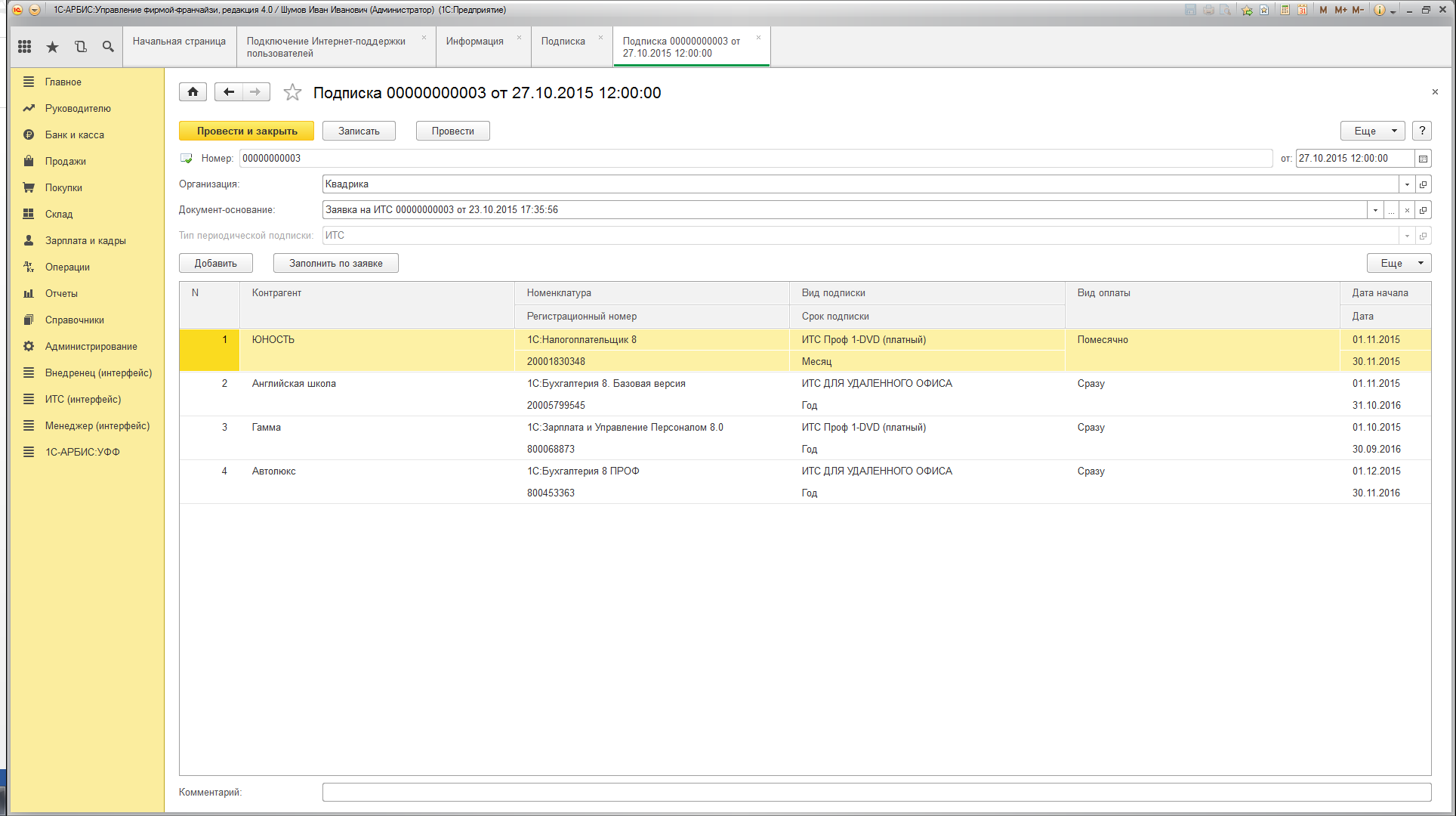The image size is (1456, 816).
Task: Open the ИТС (интерфейс) section
Action: coord(83,399)
